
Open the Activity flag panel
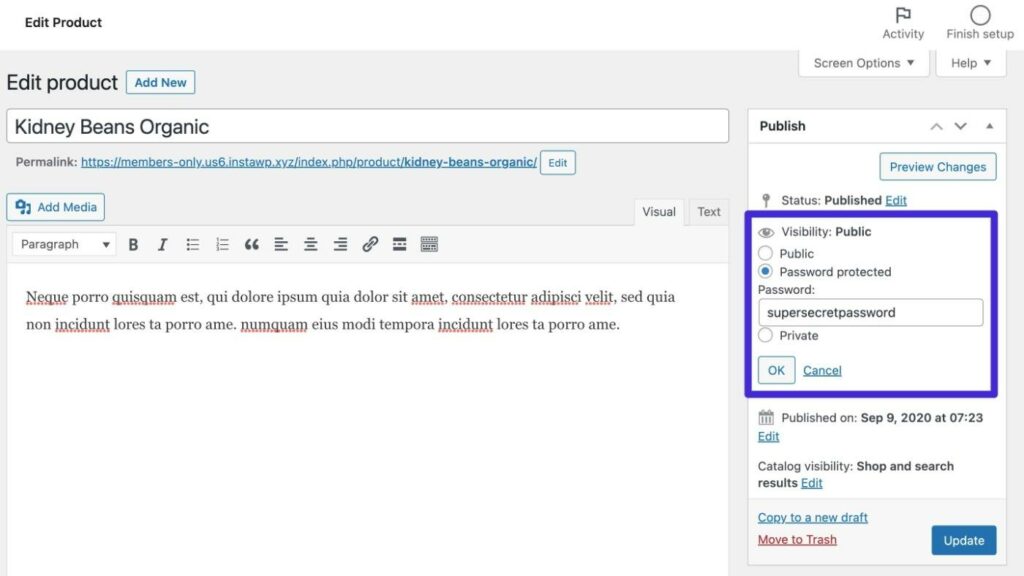(903, 22)
